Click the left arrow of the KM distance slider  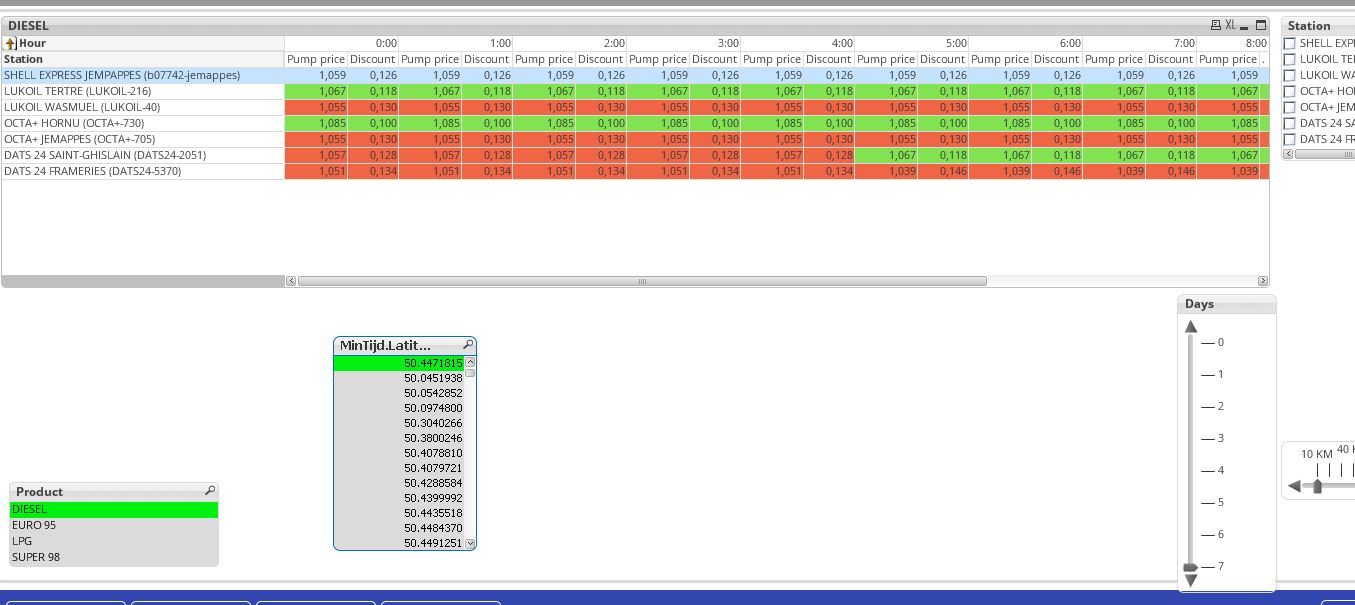(1294, 486)
